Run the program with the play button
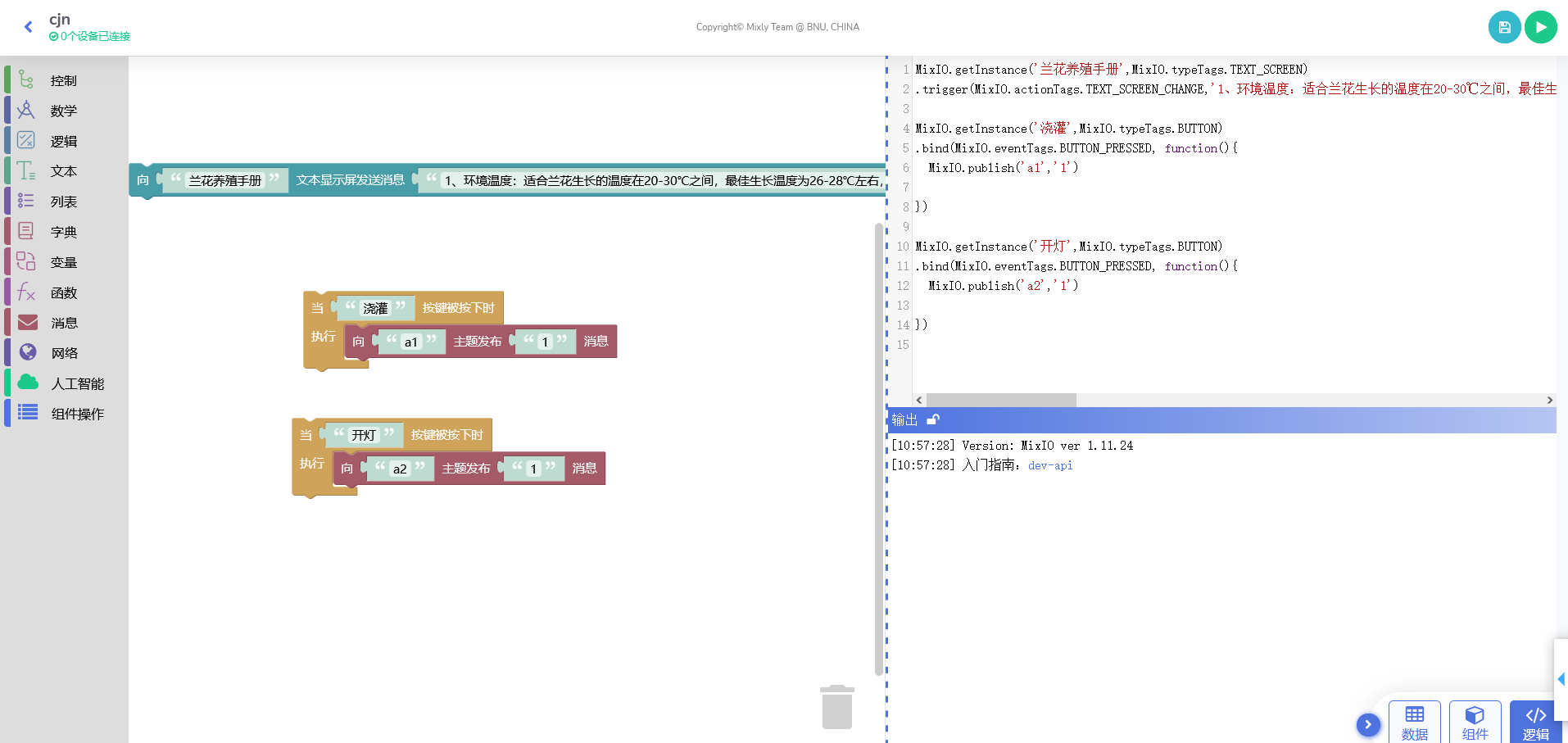This screenshot has height=743, width=1568. pos(1540,27)
